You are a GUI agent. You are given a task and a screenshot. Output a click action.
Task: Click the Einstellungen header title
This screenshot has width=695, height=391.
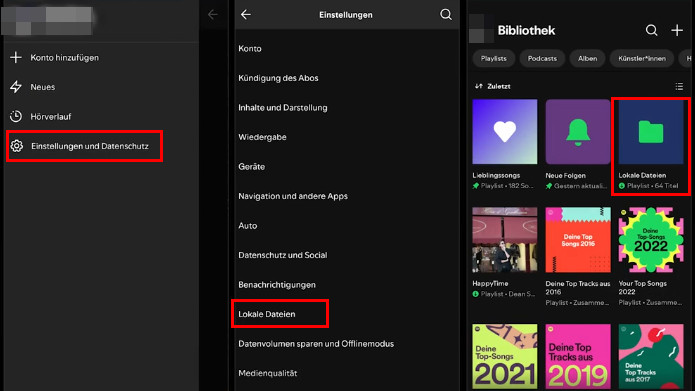[346, 15]
